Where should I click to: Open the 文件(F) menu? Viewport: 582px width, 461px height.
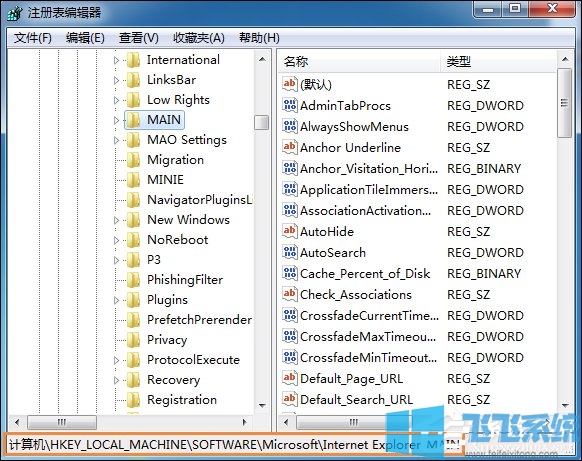point(33,38)
